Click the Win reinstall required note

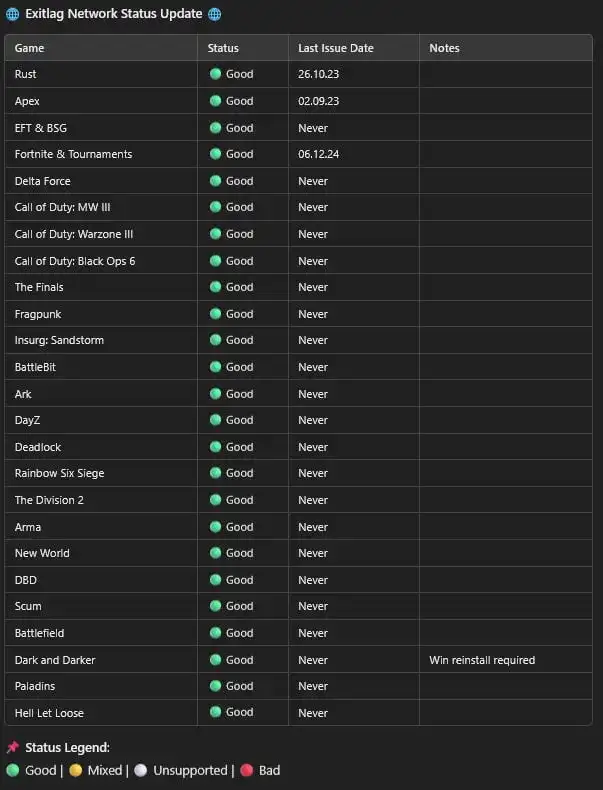click(x=482, y=660)
